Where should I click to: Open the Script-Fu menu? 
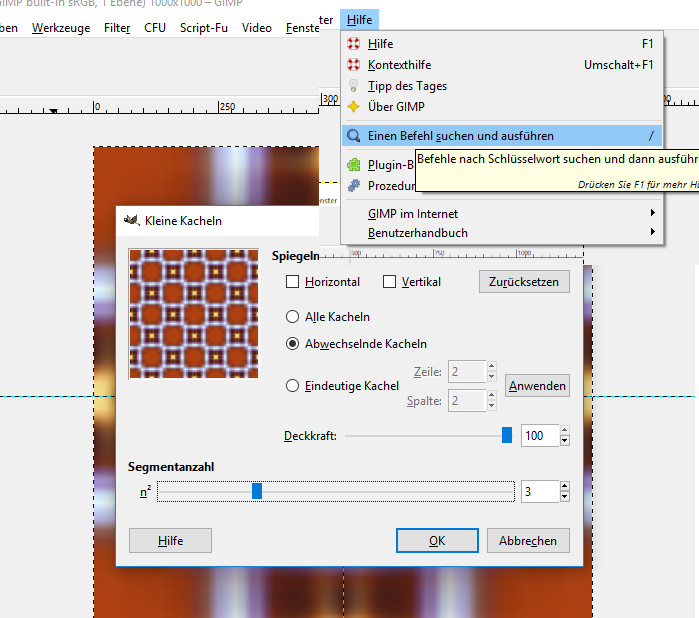(203, 28)
